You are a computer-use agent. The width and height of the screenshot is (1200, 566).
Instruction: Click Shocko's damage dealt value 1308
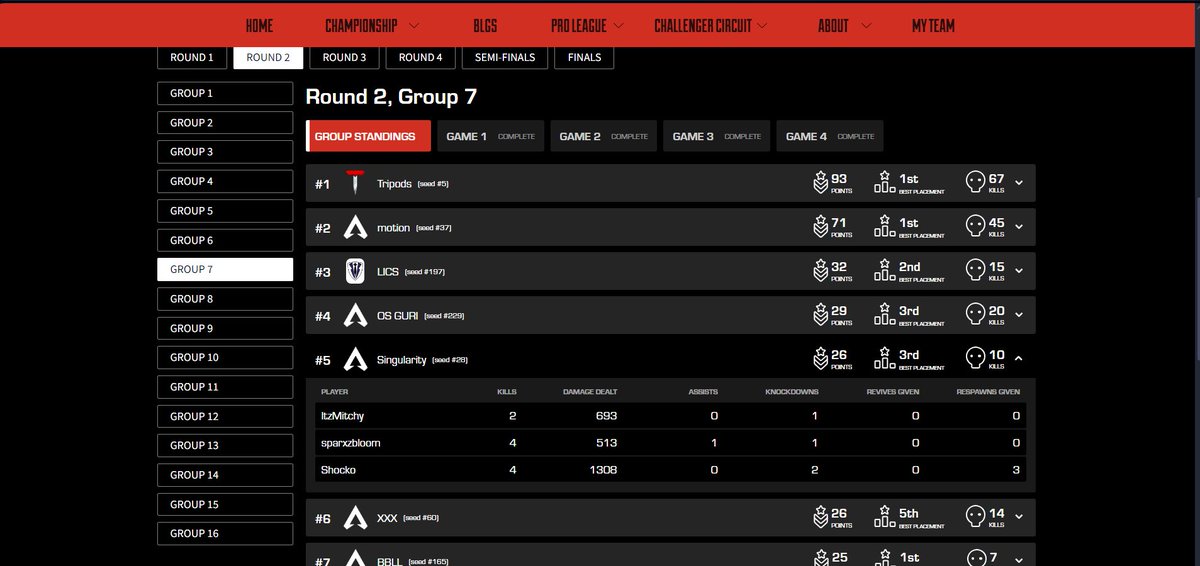click(x=602, y=470)
